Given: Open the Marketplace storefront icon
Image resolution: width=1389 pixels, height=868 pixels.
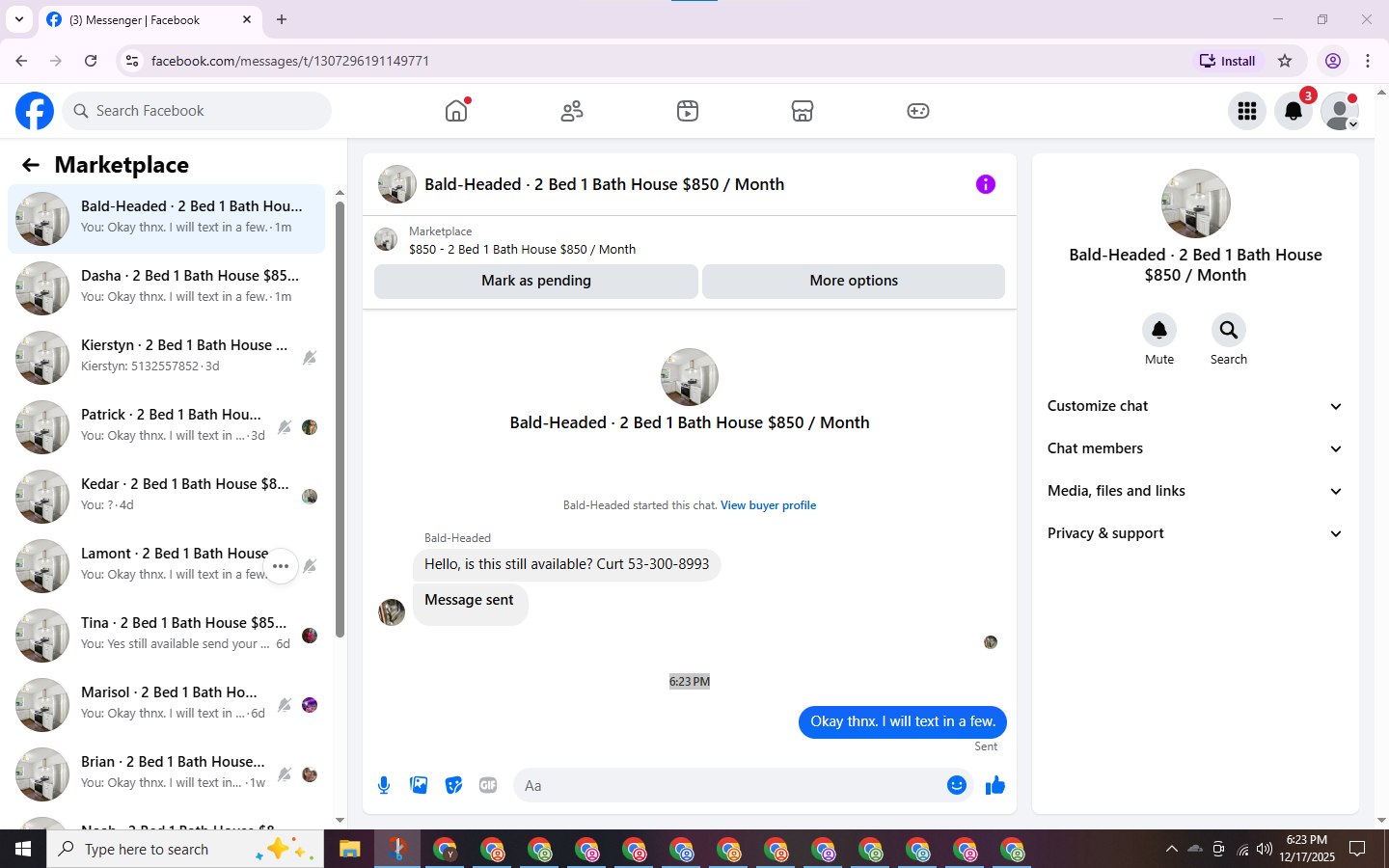Looking at the screenshot, I should (803, 111).
